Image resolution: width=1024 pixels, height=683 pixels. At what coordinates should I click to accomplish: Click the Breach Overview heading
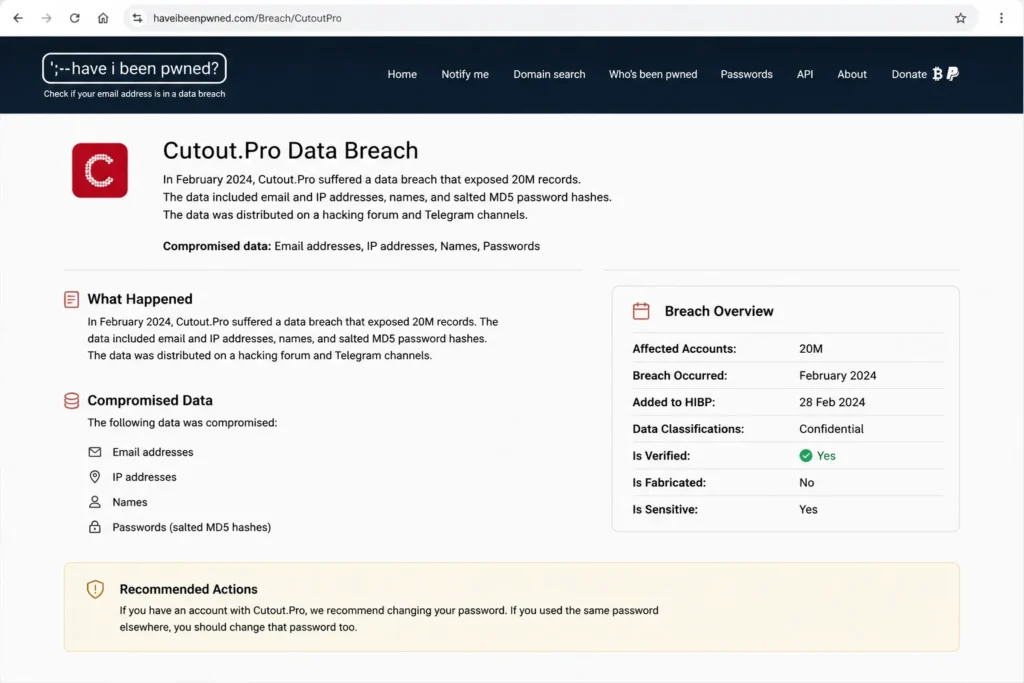[719, 311]
